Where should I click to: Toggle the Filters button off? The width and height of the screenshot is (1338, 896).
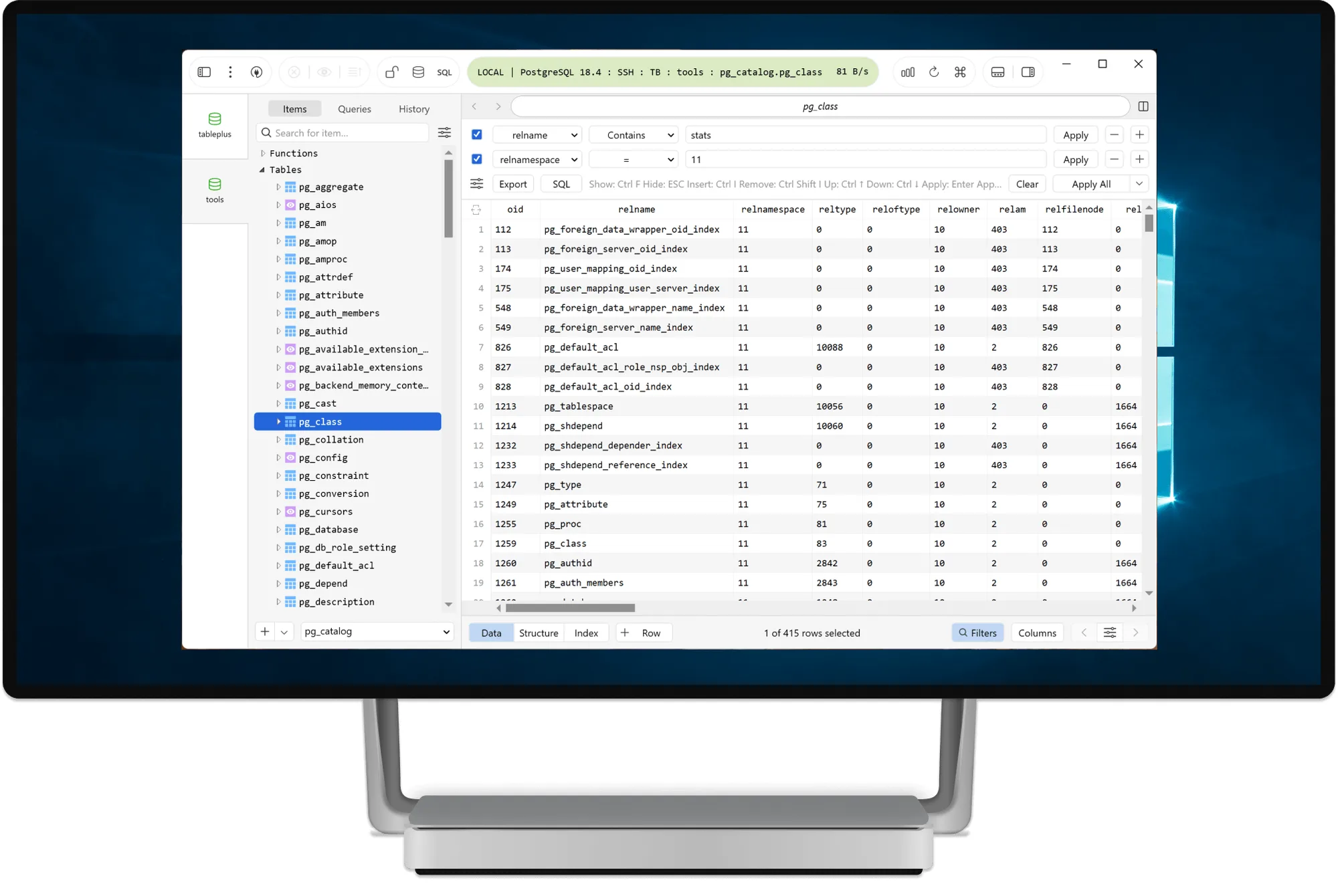click(977, 633)
